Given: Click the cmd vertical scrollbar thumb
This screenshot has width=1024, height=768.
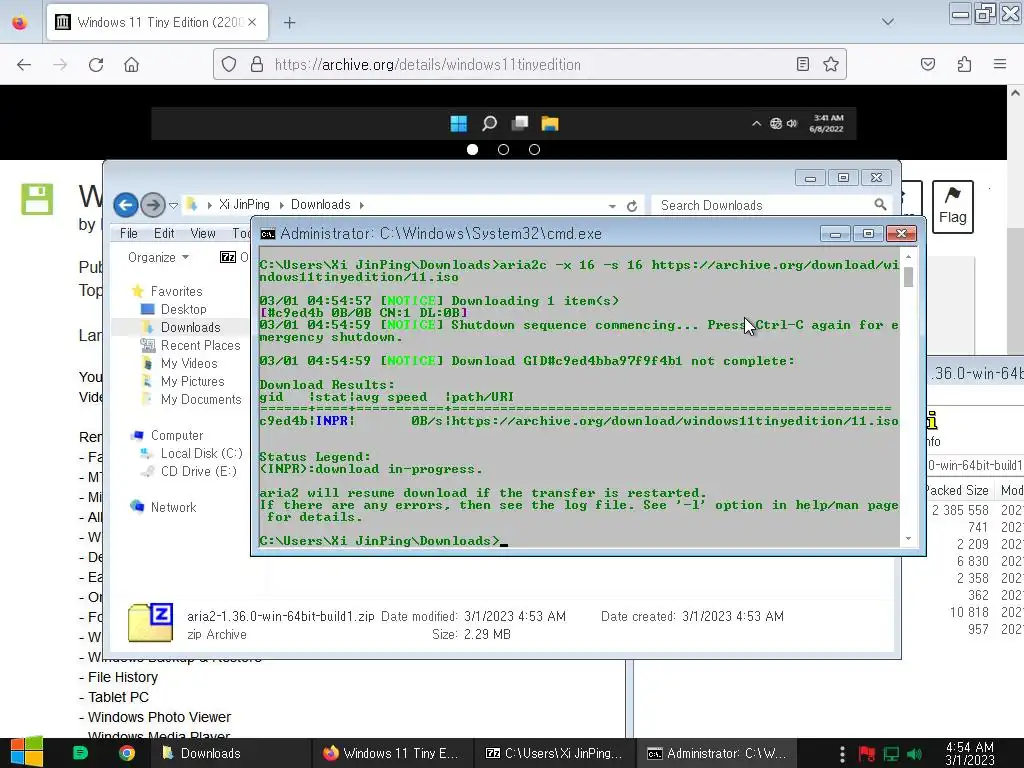Looking at the screenshot, I should tap(908, 276).
